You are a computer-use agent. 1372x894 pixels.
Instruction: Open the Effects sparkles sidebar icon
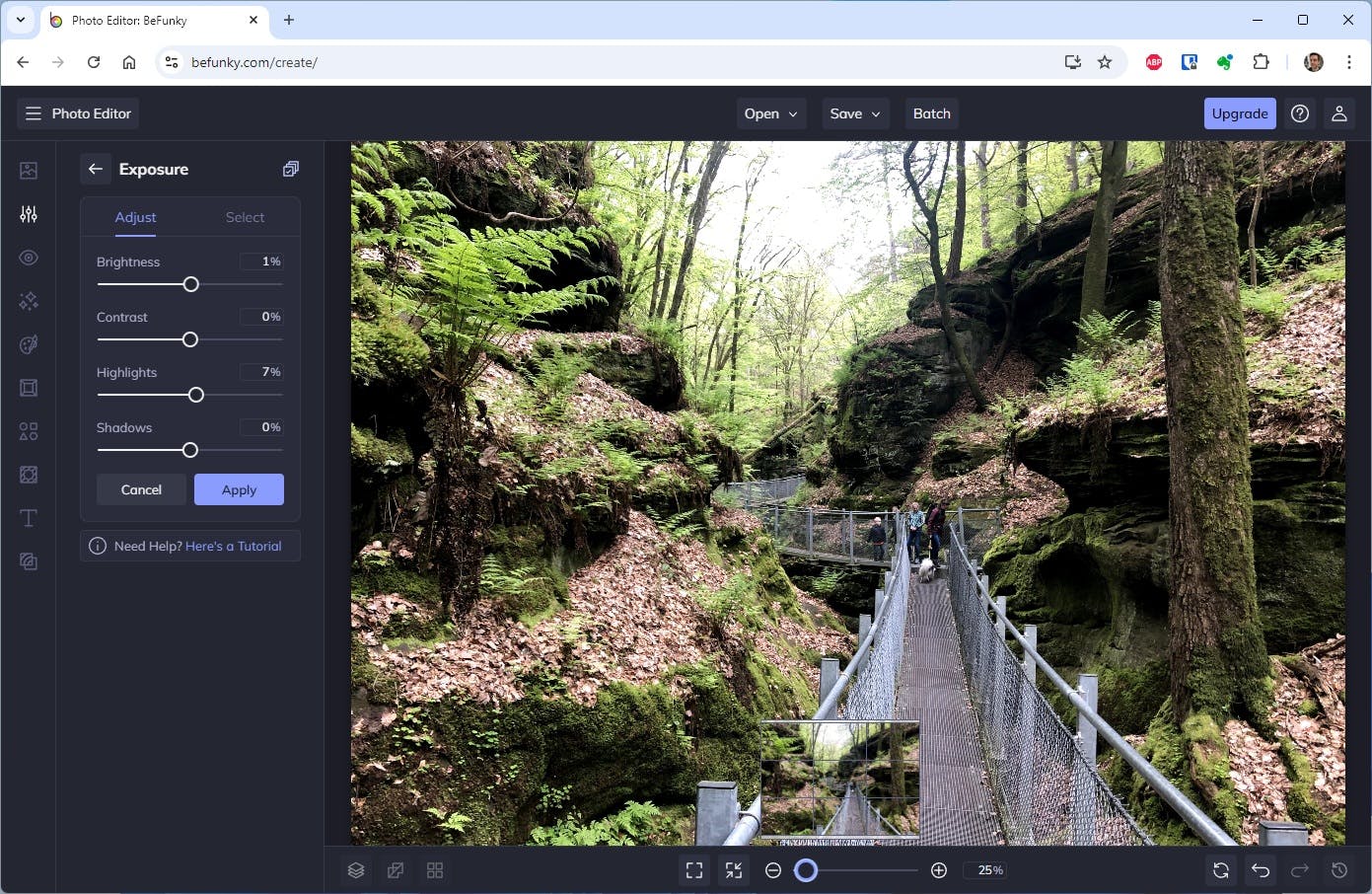click(x=29, y=301)
